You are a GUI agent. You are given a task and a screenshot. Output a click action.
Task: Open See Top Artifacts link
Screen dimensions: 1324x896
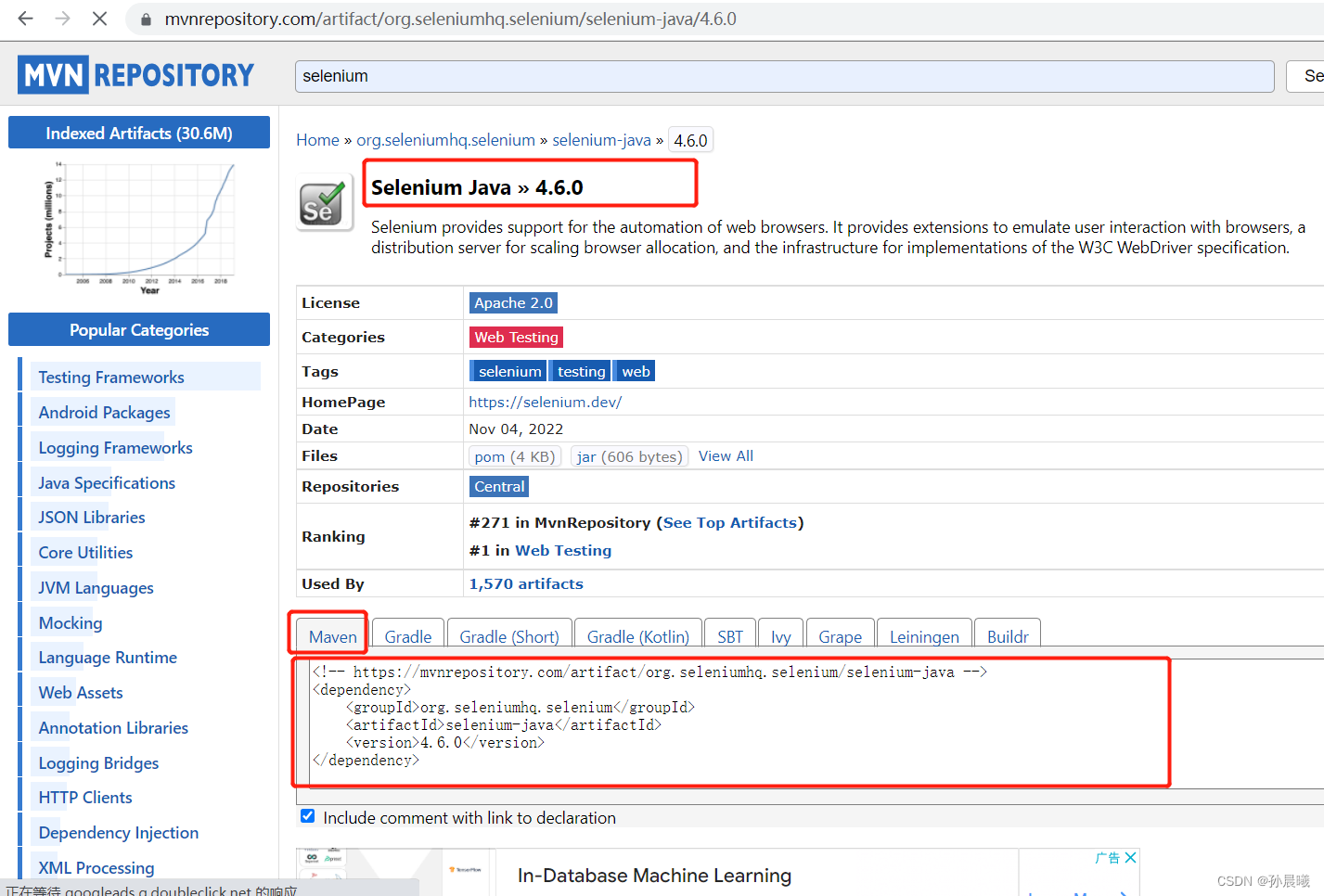(730, 522)
